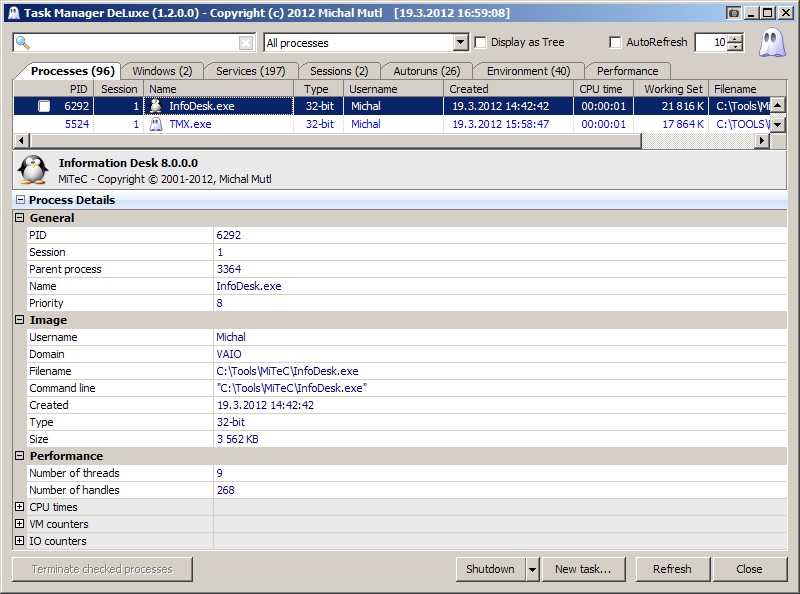Toggle the AutoRefresh checkbox
Viewport: 800px width, 594px height.
click(615, 42)
